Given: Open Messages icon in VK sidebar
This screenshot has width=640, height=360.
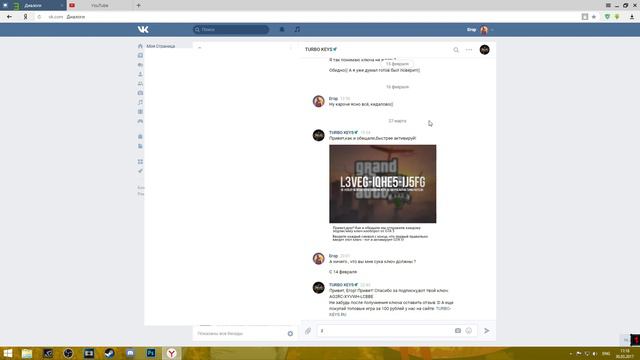Looking at the screenshot, I should pyautogui.click(x=140, y=65).
